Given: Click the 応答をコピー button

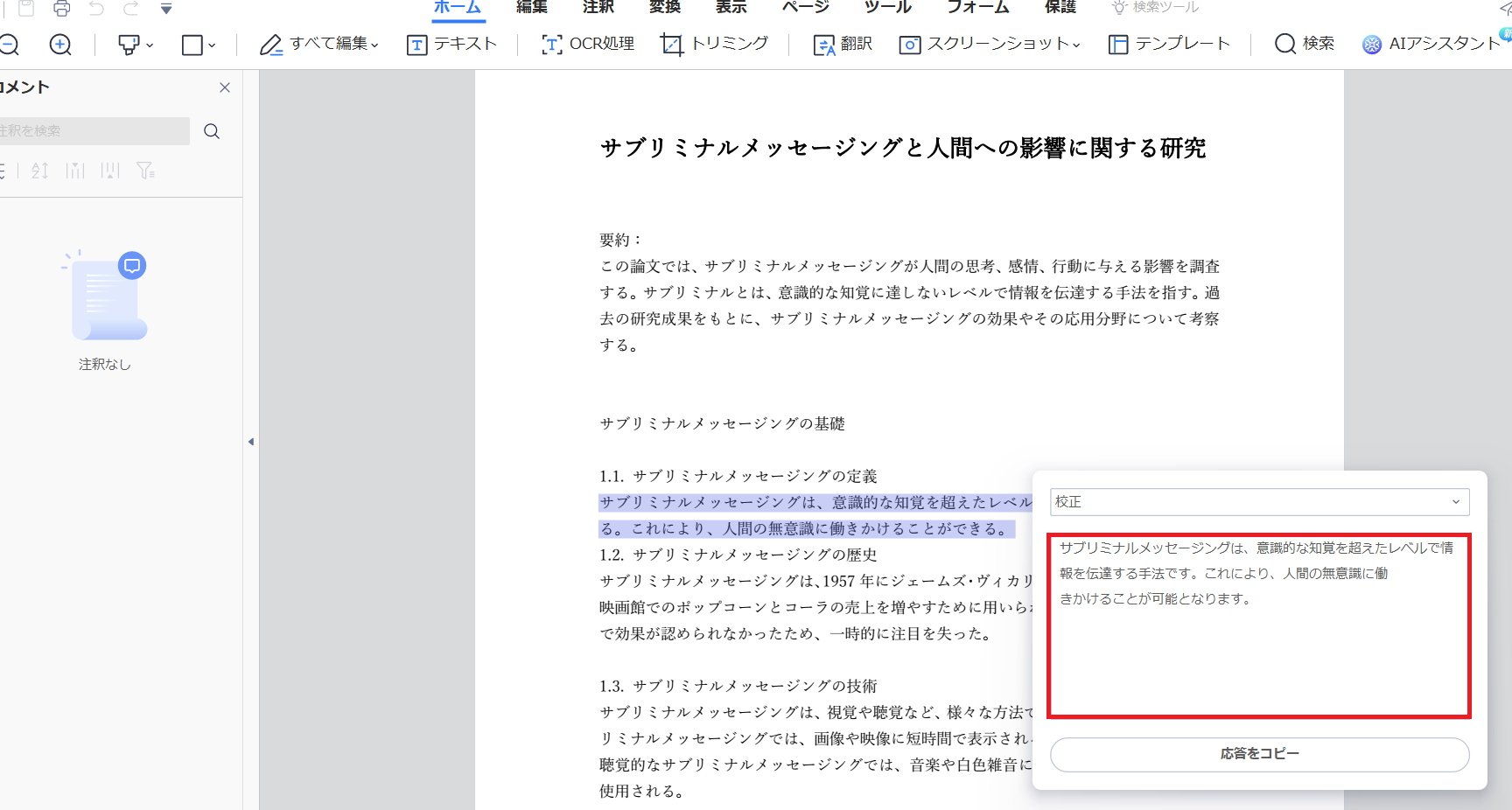Looking at the screenshot, I should [1259, 754].
